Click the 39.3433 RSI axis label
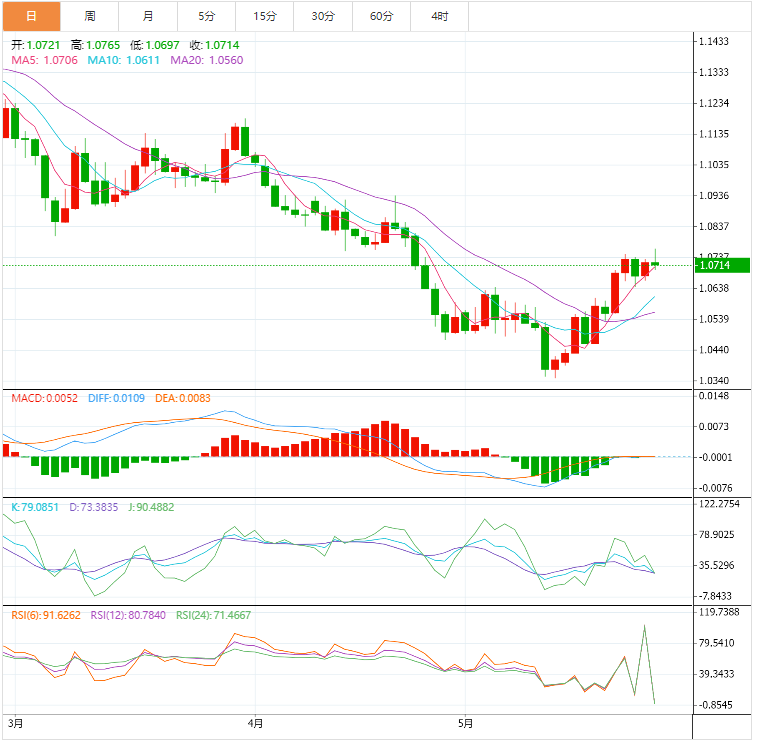The image size is (759, 746). 716,674
